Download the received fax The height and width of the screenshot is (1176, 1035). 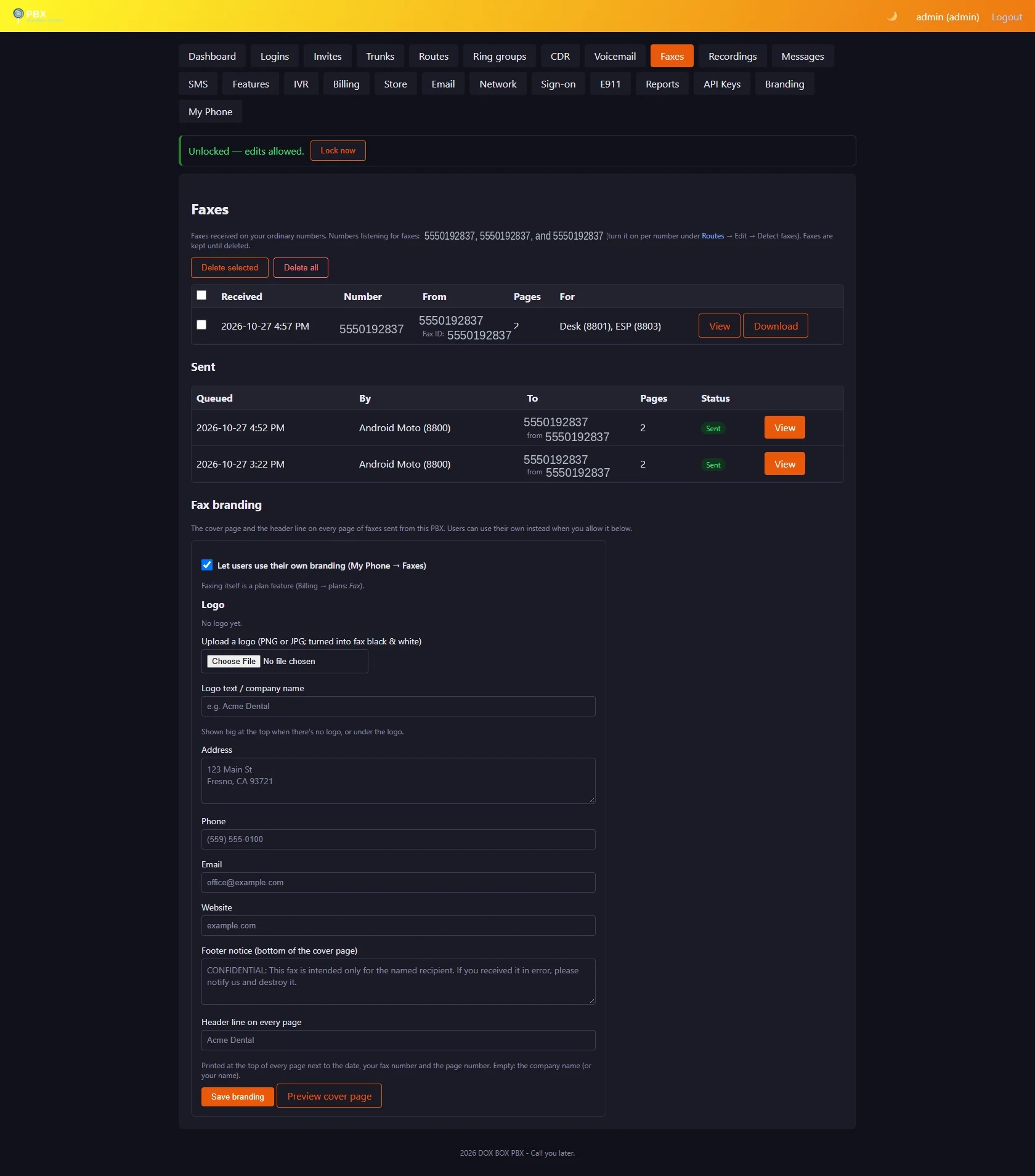point(775,326)
